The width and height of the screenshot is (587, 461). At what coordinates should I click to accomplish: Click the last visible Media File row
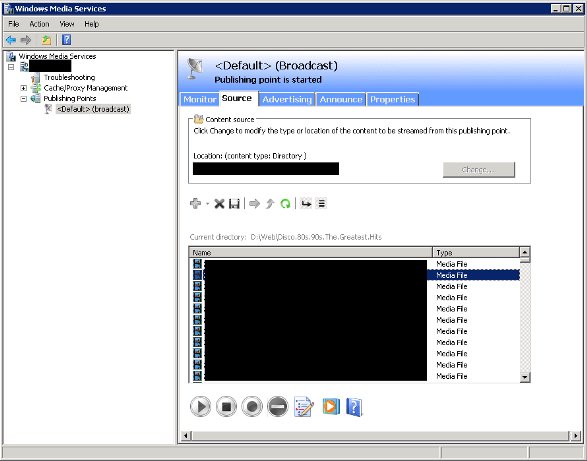click(355, 376)
